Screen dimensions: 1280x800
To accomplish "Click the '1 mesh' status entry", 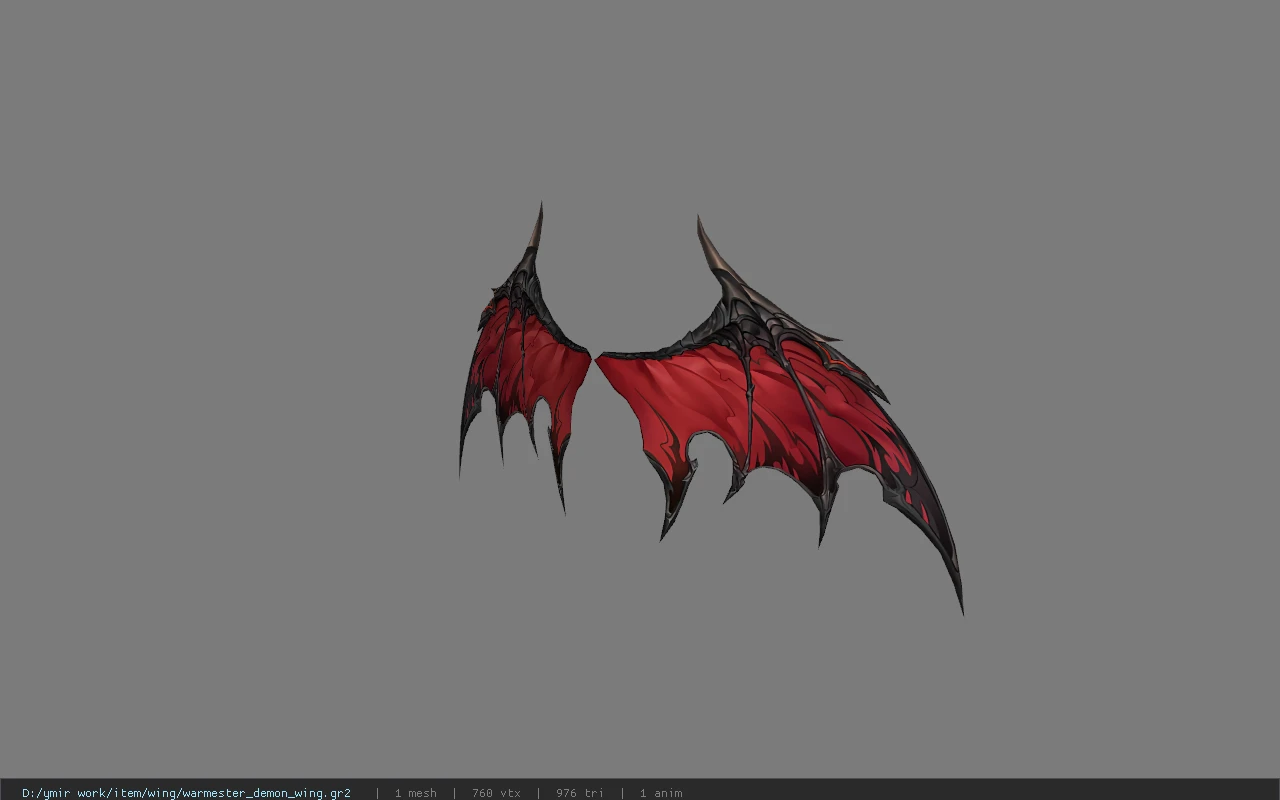I will click(x=415, y=793).
